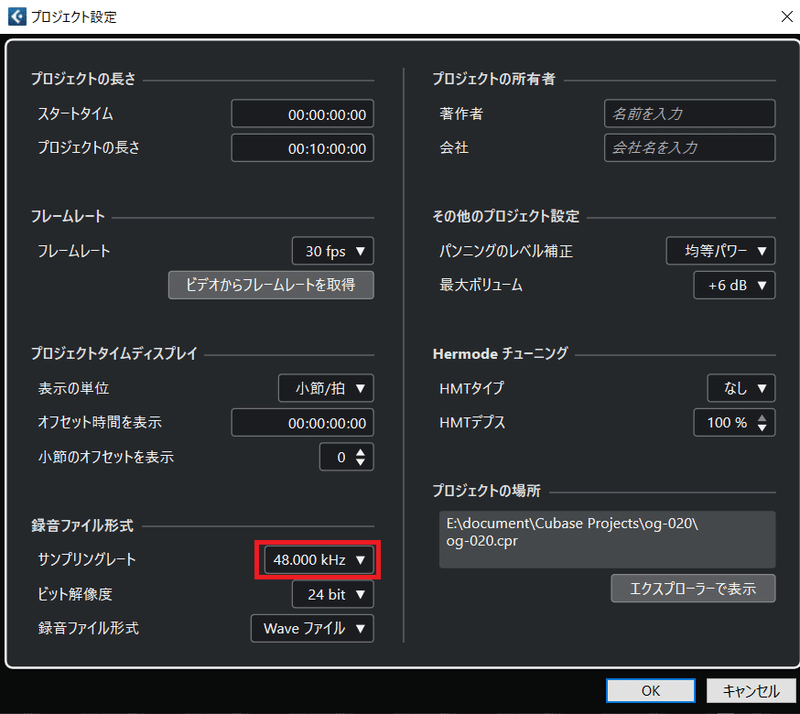
Task: Click the その他のプロジェクト設定 heading
Action: pyautogui.click(x=506, y=216)
